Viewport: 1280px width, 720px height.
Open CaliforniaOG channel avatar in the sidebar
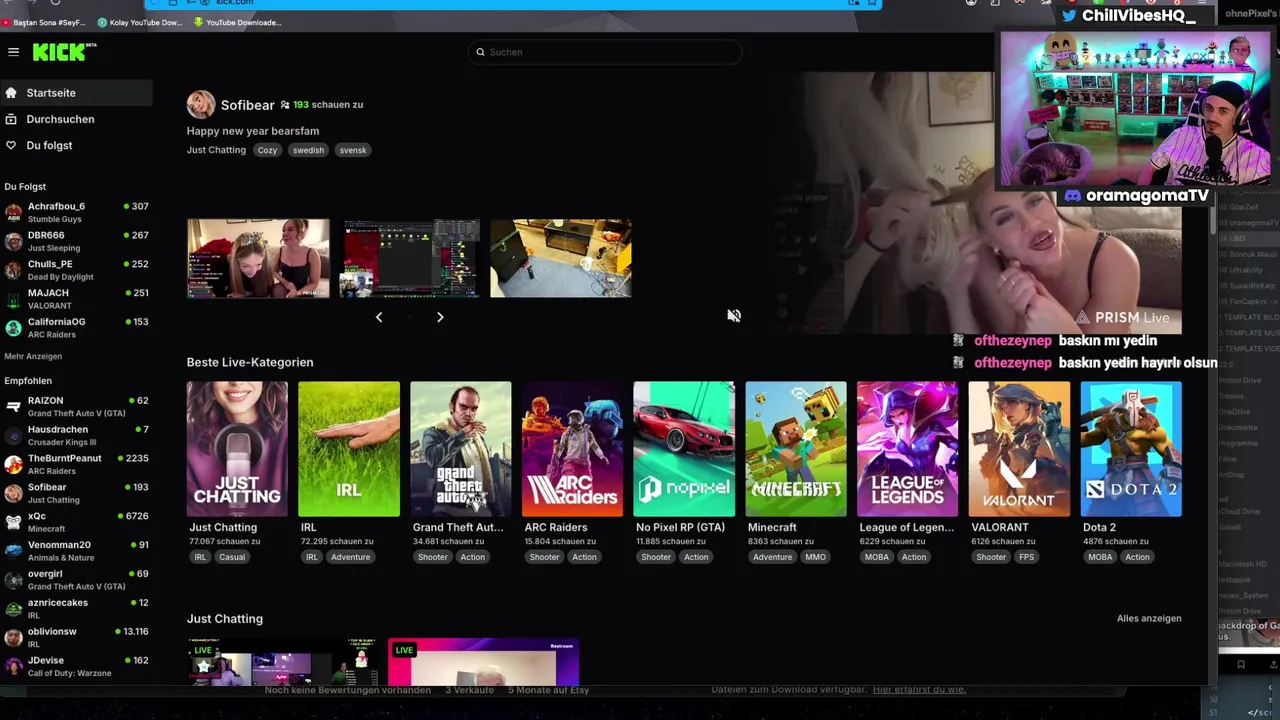point(13,328)
